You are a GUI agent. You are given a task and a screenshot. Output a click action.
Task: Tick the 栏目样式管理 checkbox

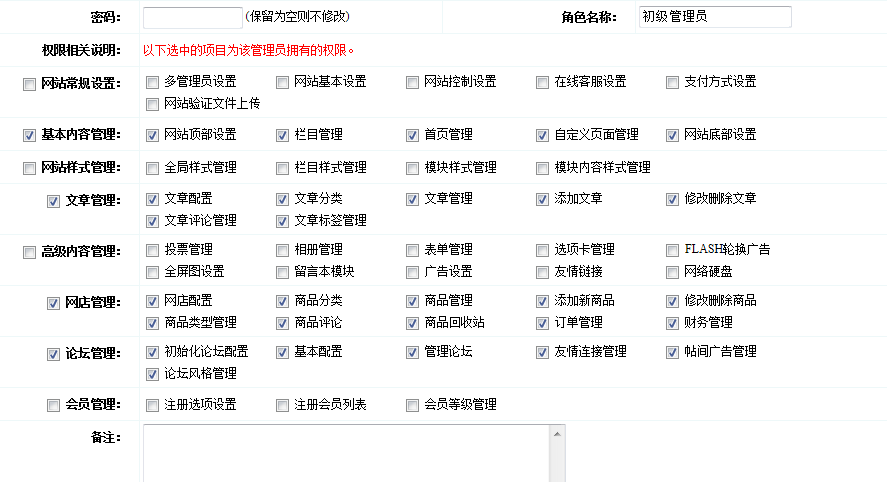[x=282, y=169]
